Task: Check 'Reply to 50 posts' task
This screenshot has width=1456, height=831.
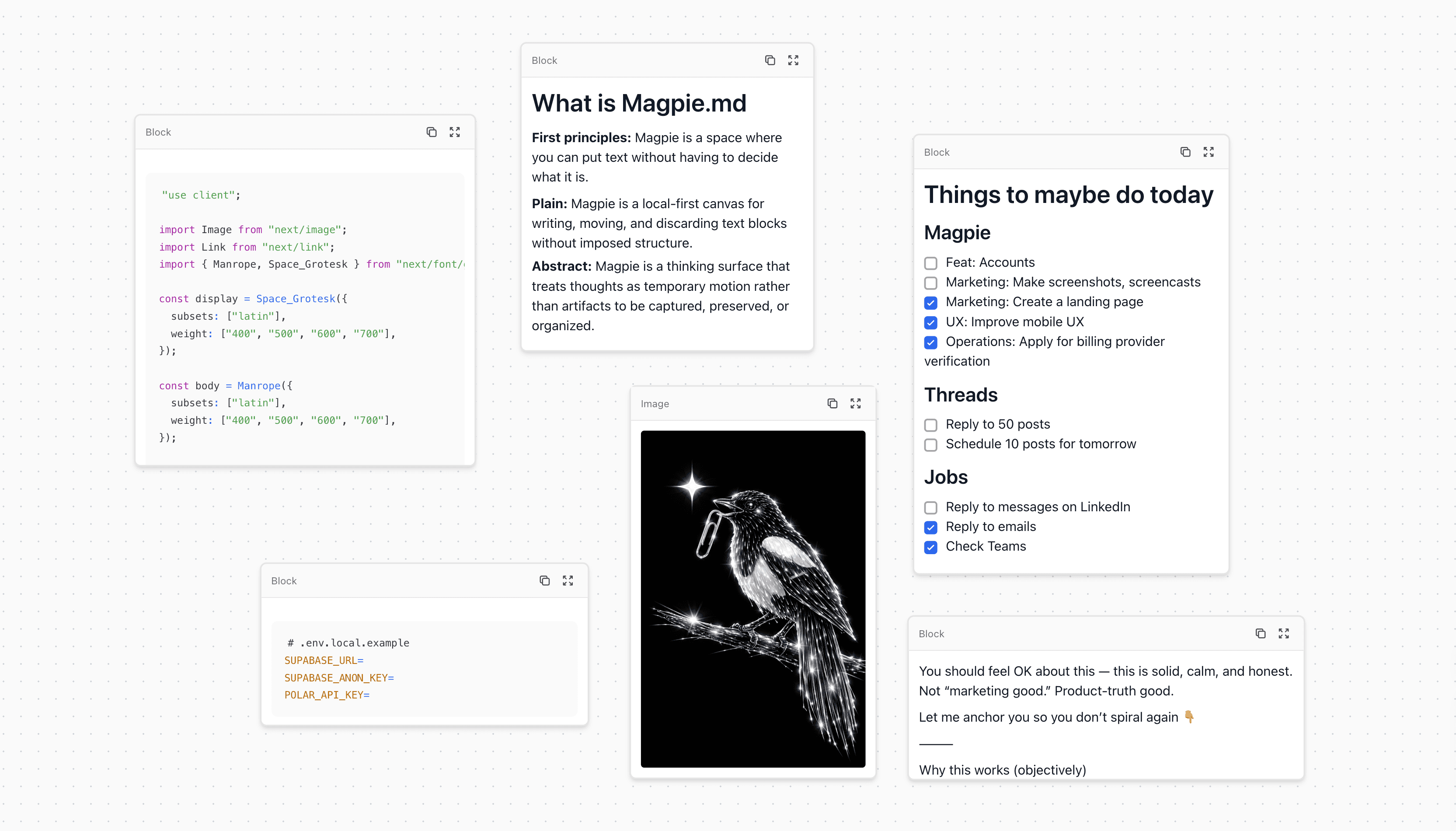Action: coord(930,425)
